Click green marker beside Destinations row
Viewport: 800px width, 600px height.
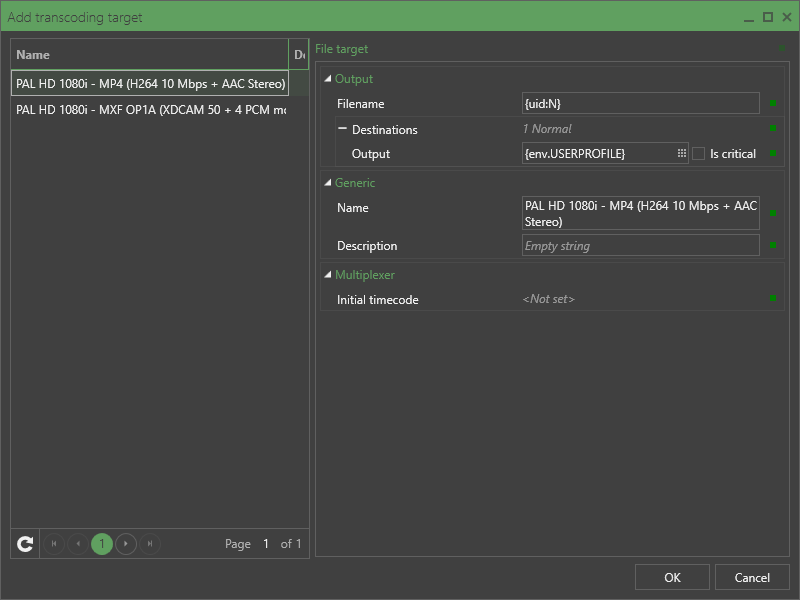(773, 128)
